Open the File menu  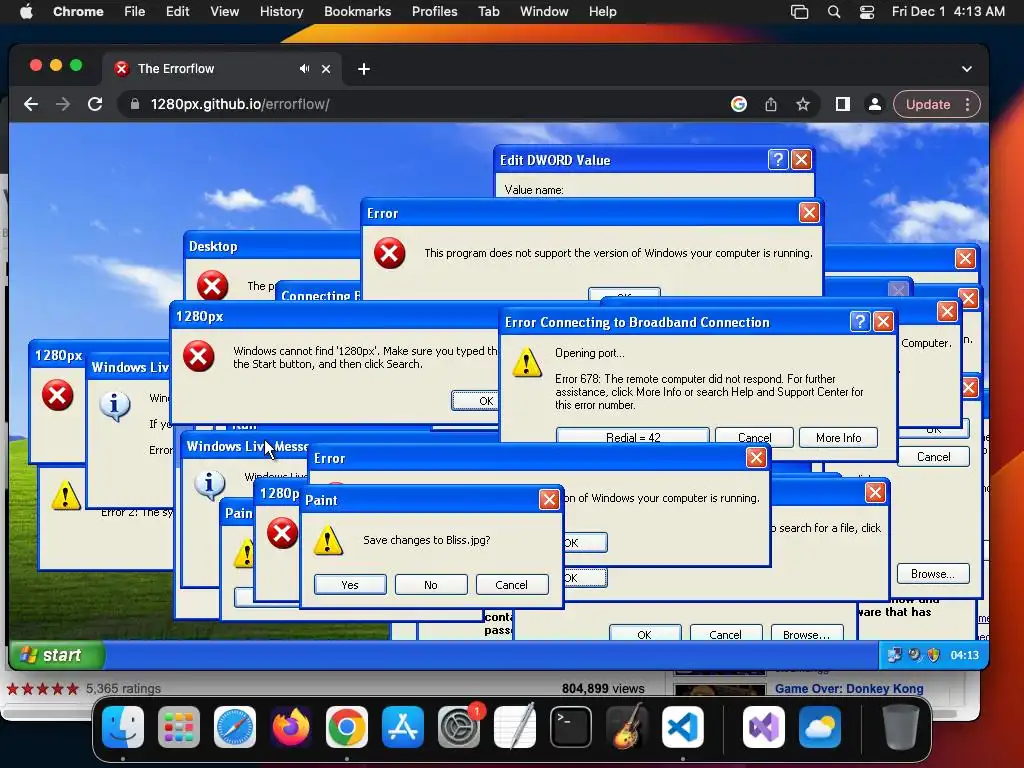(x=135, y=12)
